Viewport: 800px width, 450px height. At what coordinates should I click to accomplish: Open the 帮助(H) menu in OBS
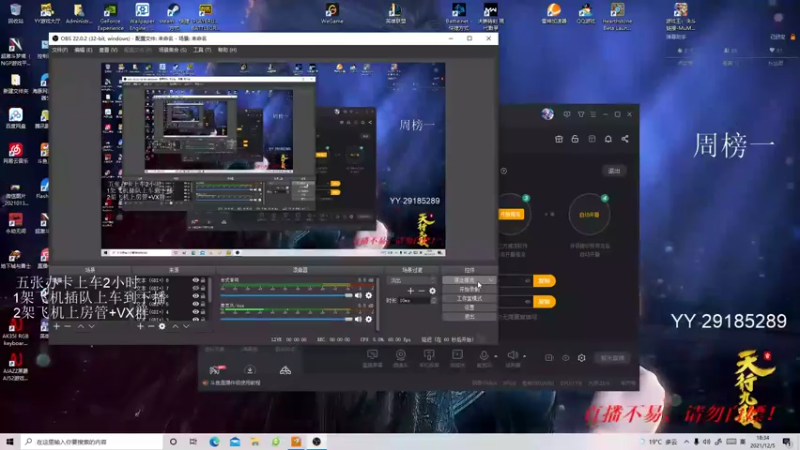227,50
